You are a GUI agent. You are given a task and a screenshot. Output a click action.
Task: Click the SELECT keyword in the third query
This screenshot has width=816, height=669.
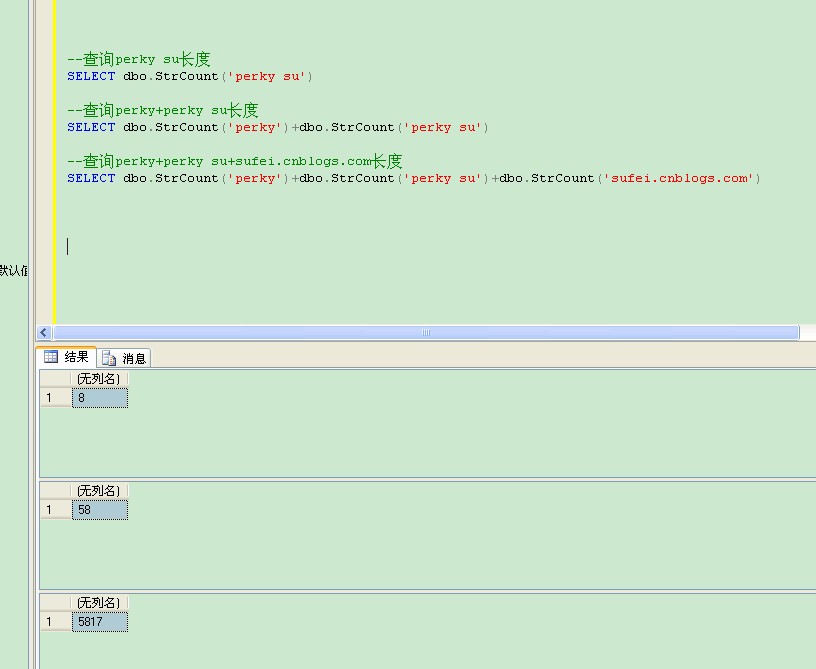point(91,178)
